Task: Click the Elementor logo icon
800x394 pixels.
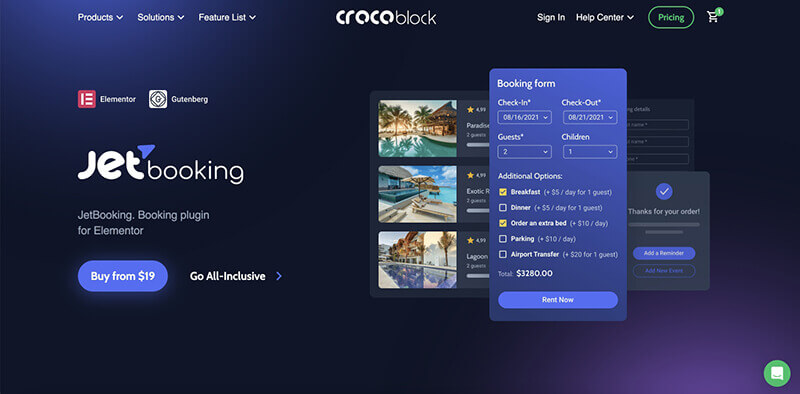Action: (x=87, y=99)
